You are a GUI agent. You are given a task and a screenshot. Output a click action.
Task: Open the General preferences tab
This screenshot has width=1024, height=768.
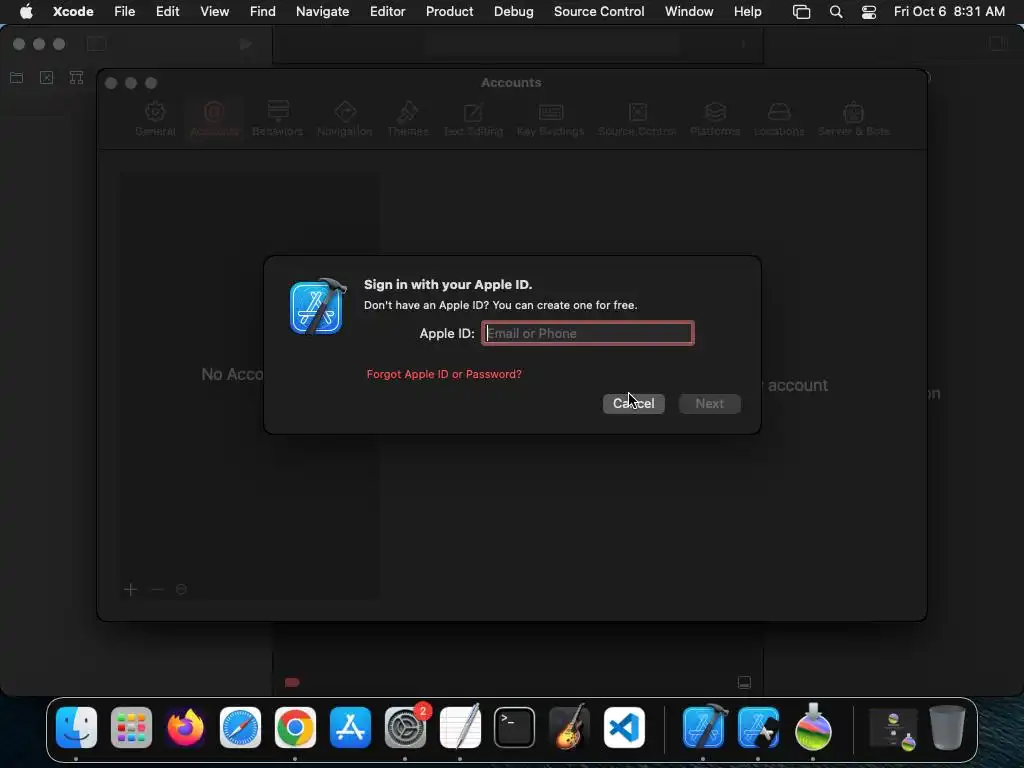(x=155, y=119)
